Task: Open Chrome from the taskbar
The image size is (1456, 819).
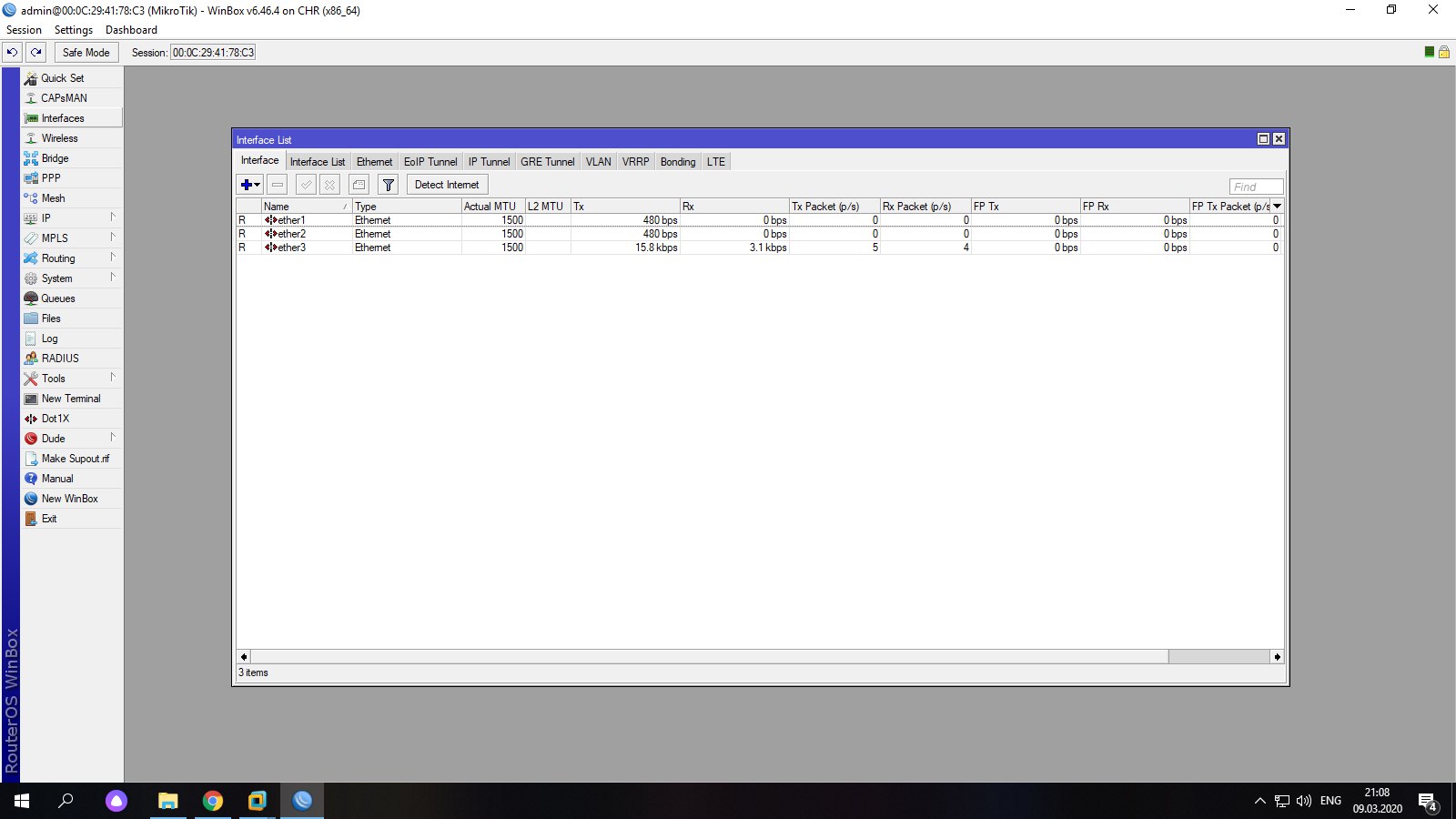Action: [213, 801]
